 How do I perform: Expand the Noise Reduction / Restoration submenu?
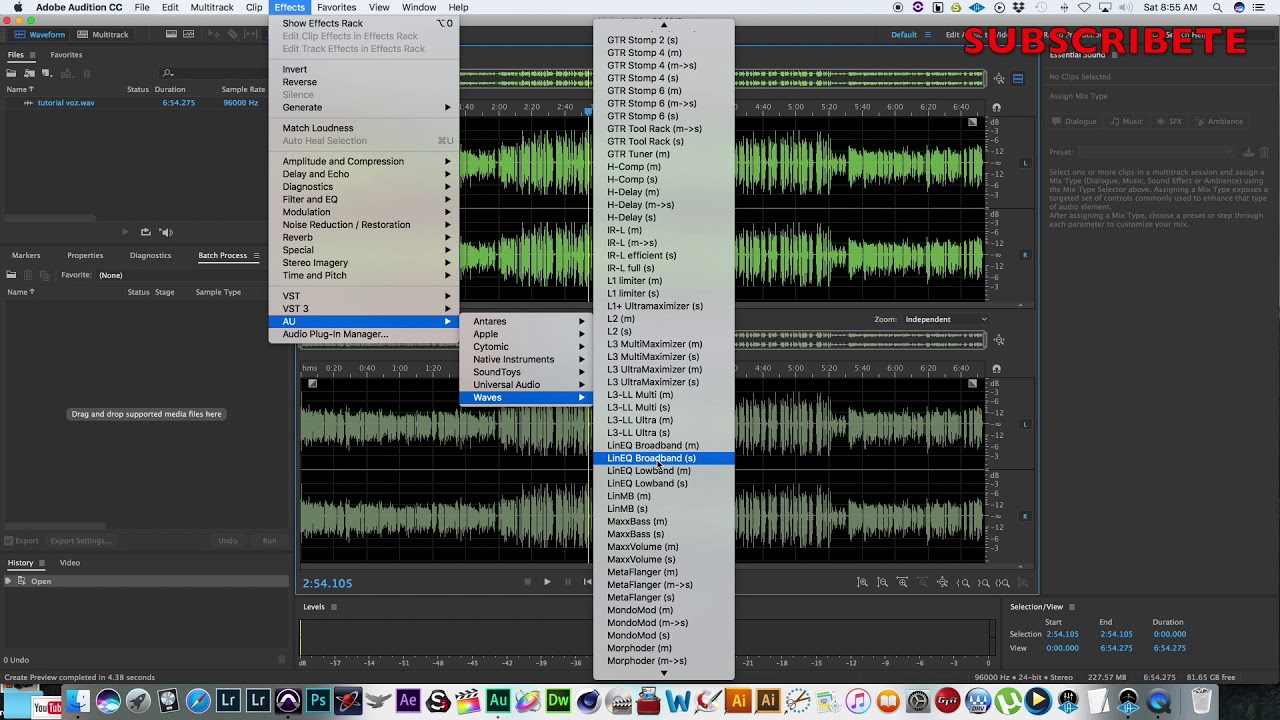click(x=363, y=225)
